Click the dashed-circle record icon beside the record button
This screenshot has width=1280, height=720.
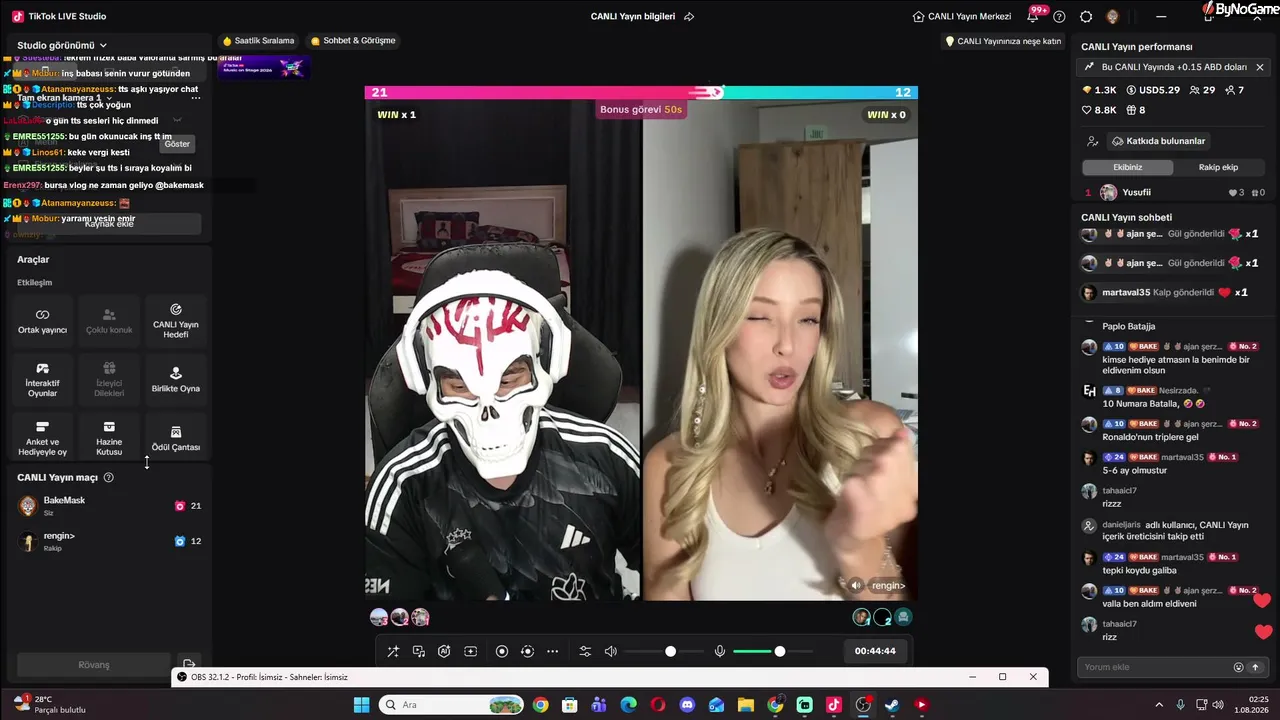(528, 652)
